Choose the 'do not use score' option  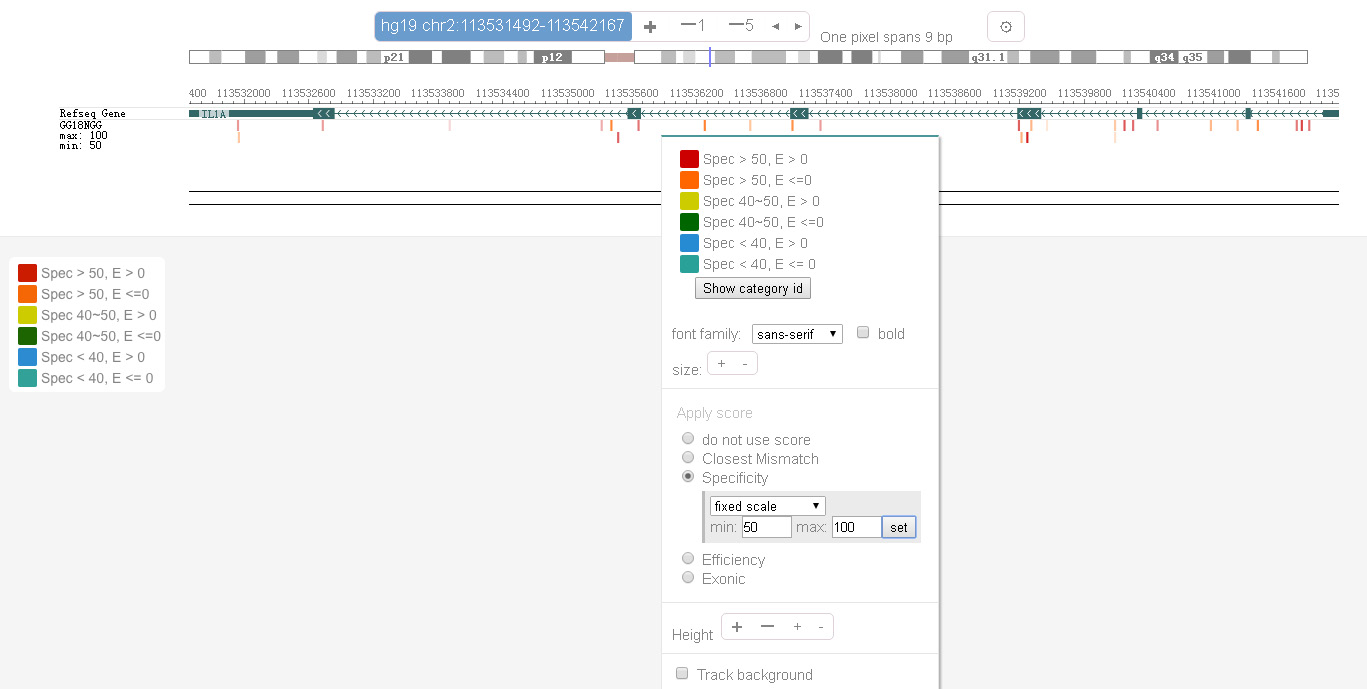[x=688, y=439]
